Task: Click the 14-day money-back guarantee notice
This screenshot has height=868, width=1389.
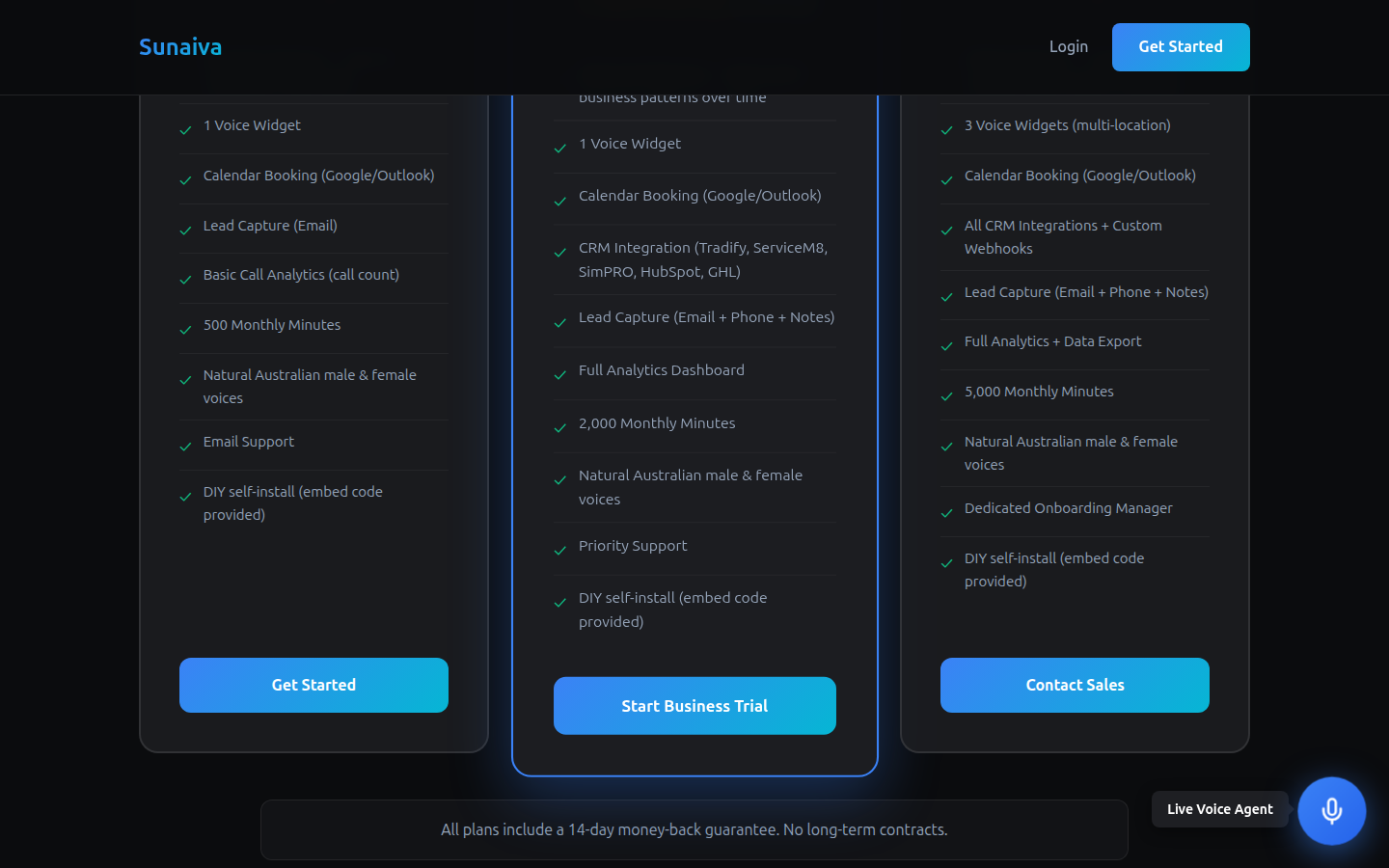Action: coord(694,829)
